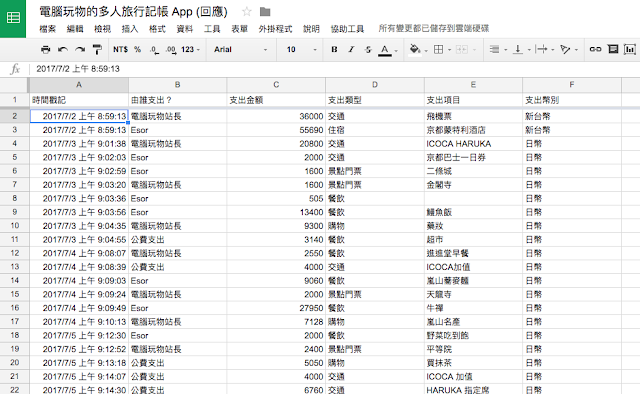
Task: Select cell 買抹茶
Action: [473, 363]
